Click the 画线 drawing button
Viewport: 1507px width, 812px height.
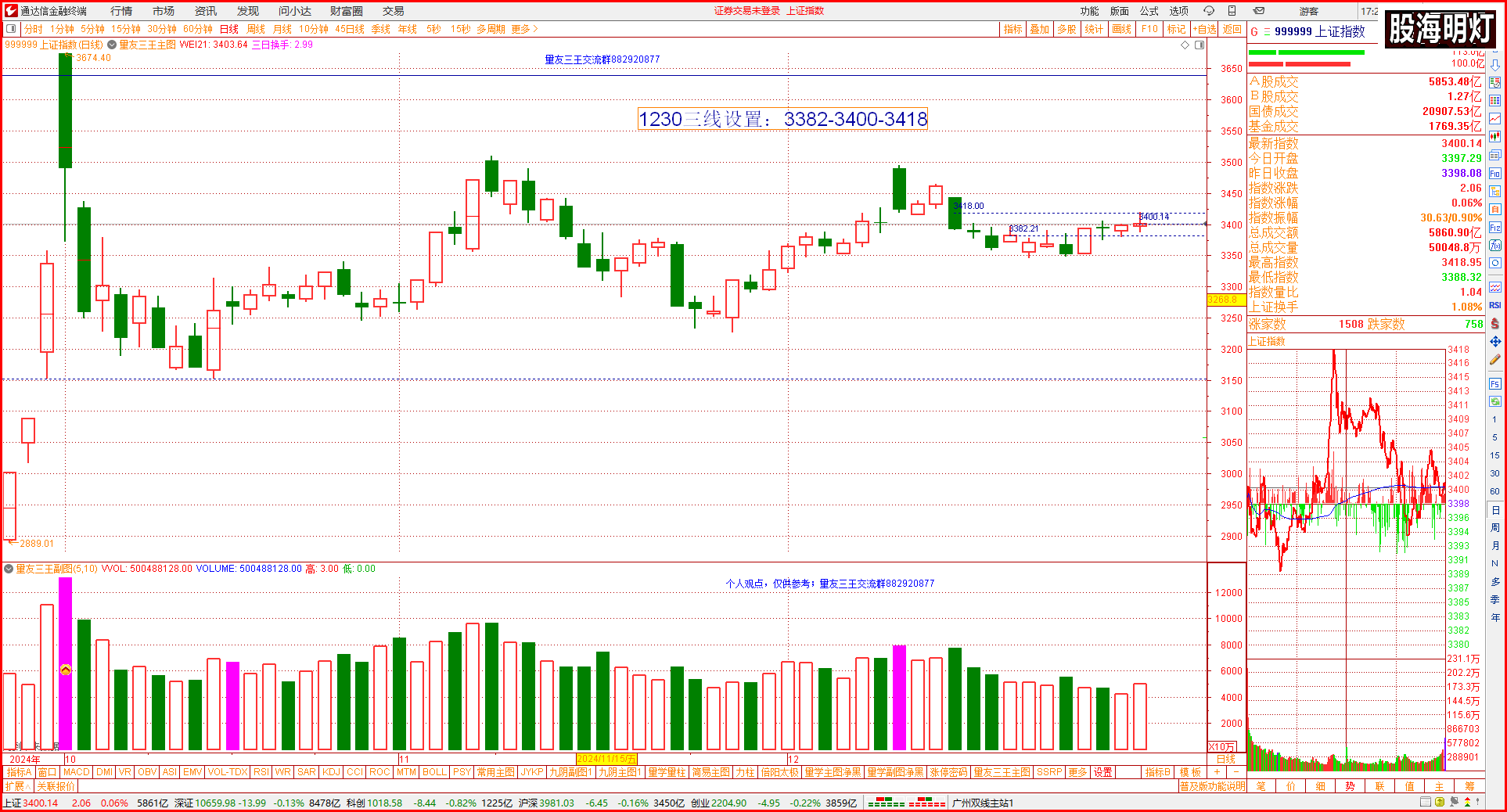point(1121,29)
